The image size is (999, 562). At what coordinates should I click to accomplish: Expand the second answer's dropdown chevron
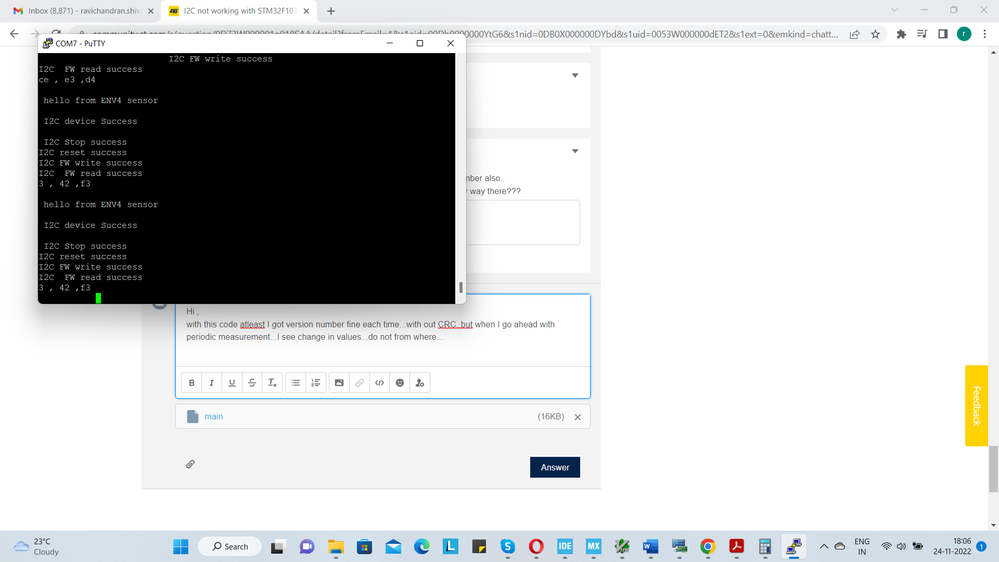tap(575, 151)
